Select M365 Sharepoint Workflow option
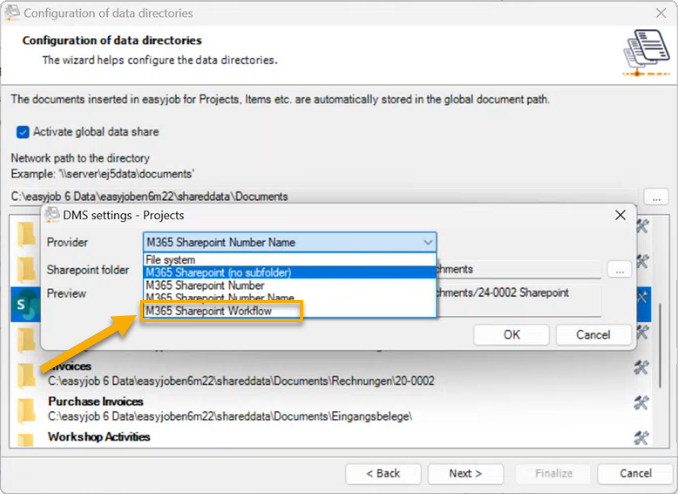This screenshot has width=678, height=494. point(221,311)
